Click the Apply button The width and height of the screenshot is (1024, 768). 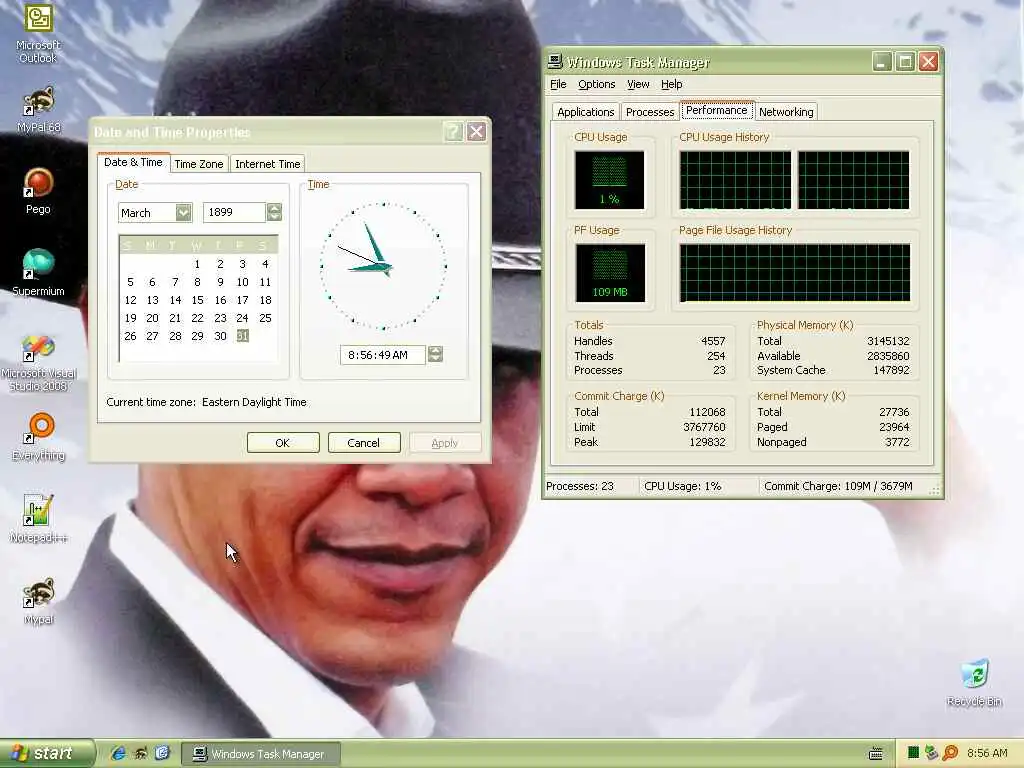[445, 443]
